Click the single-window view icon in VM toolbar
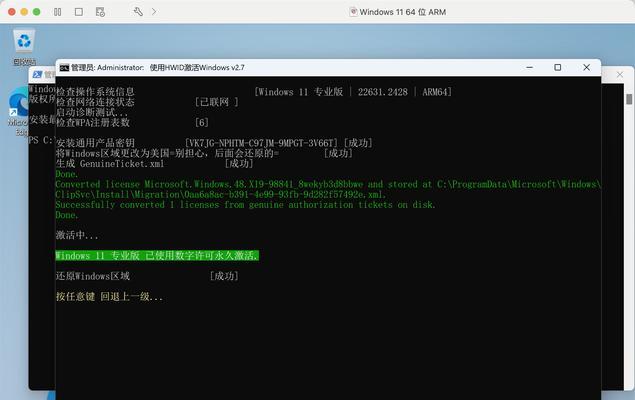635x400 pixels. coord(79,12)
